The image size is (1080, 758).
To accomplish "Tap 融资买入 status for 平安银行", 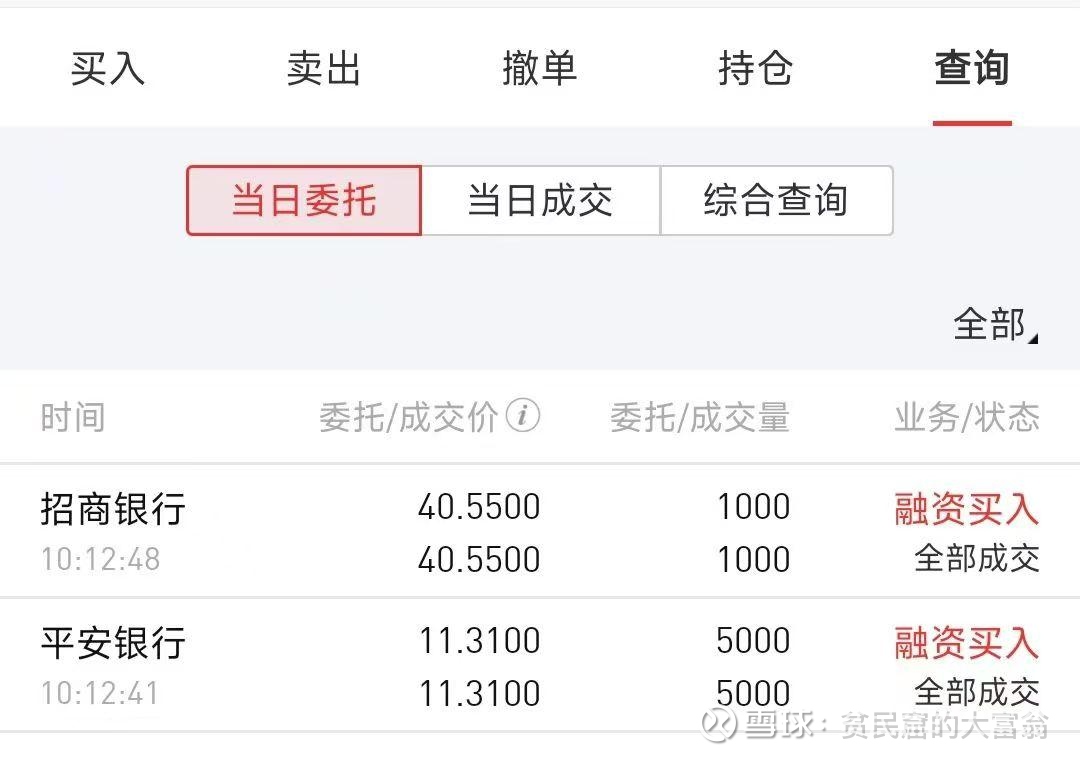I will coord(966,642).
